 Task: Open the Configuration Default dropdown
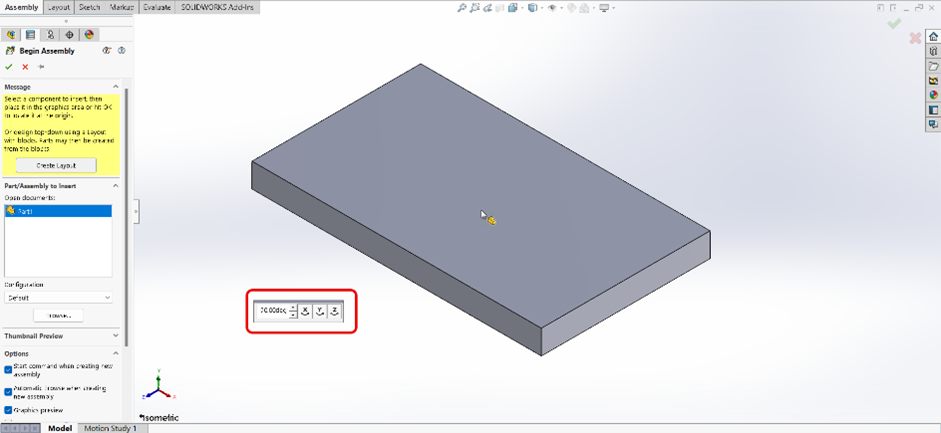click(x=58, y=297)
